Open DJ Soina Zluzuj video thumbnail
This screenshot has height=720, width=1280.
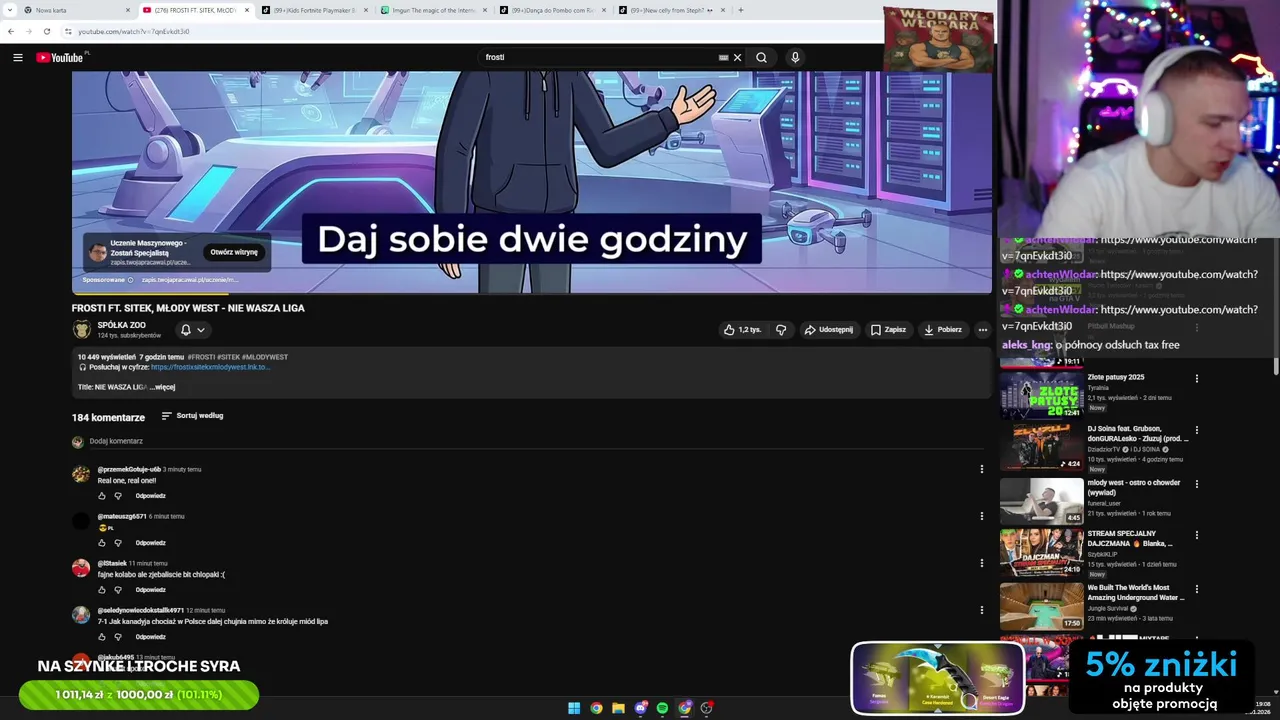1041,448
